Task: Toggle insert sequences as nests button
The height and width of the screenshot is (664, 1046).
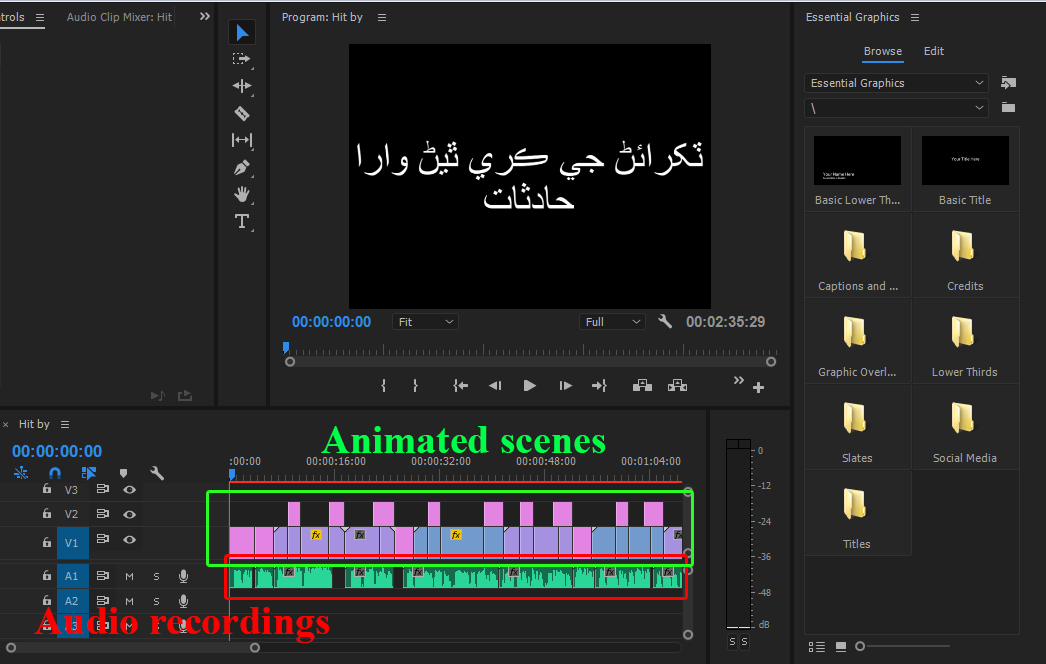Action: coord(21,473)
